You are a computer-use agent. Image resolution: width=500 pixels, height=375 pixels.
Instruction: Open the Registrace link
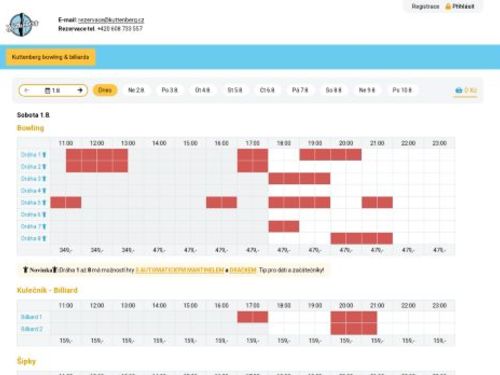(425, 6)
